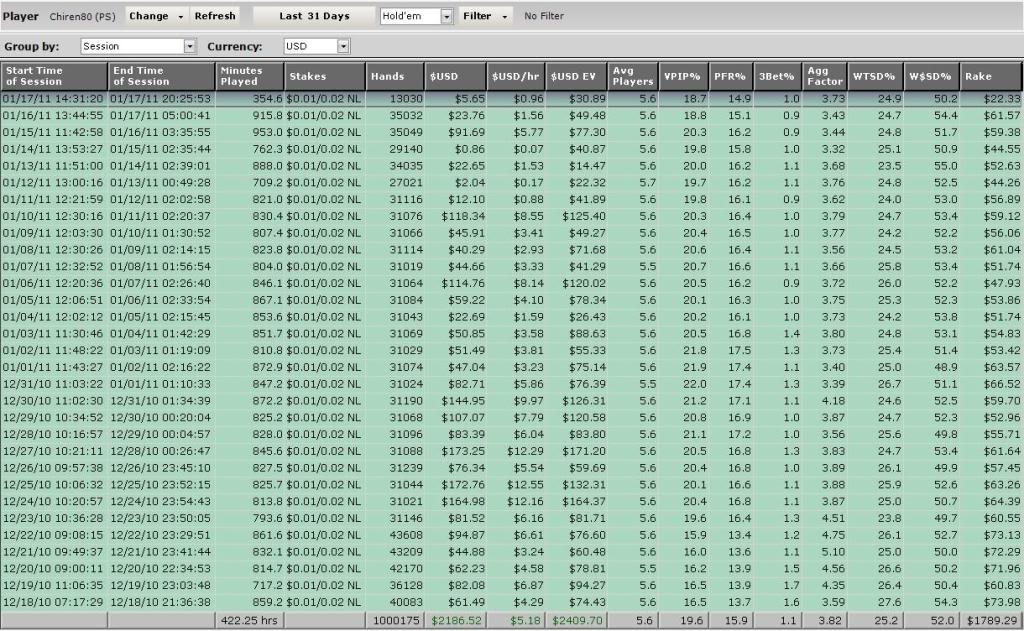The image size is (1024, 631).
Task: Click the 5.10 Agg Factor cell
Action: 825,552
